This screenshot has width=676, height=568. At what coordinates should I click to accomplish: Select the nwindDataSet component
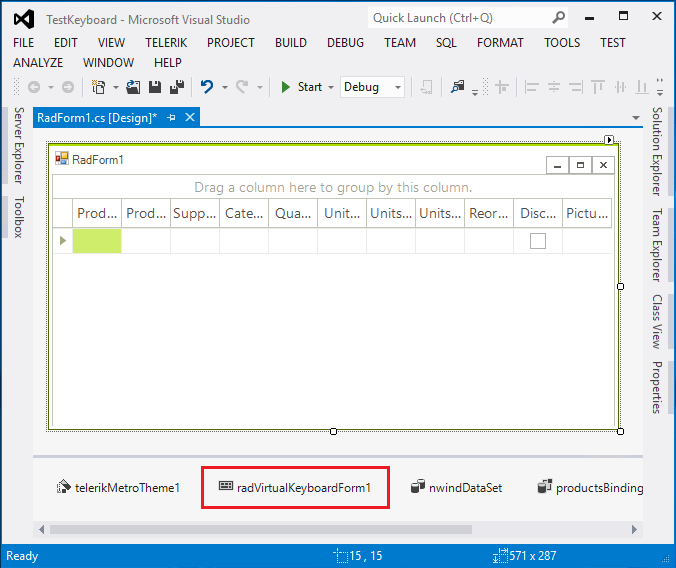457,487
